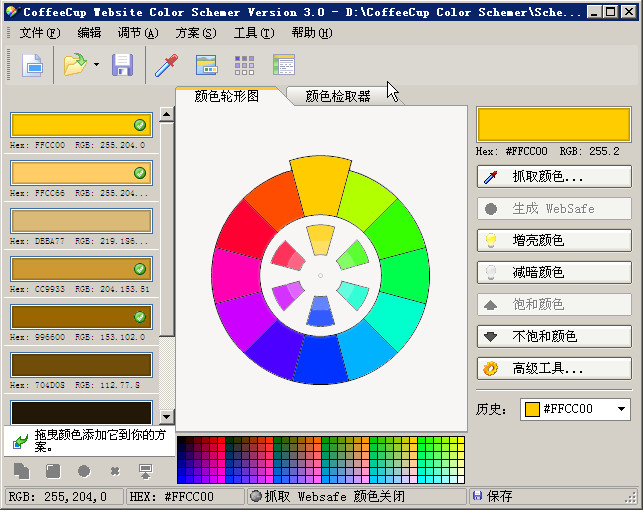
Task: Click the floppy disk save icon
Action: point(122,66)
